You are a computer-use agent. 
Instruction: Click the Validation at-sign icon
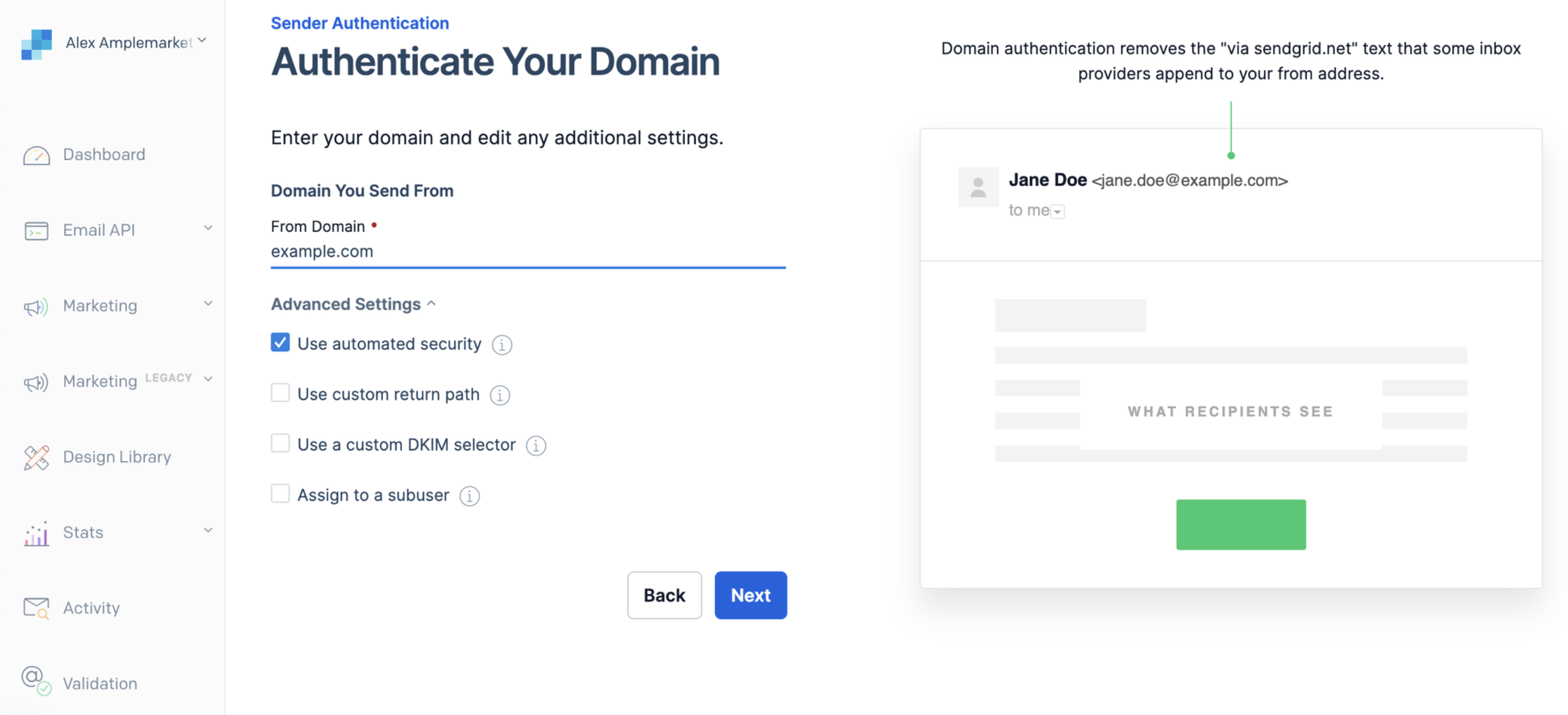36,681
